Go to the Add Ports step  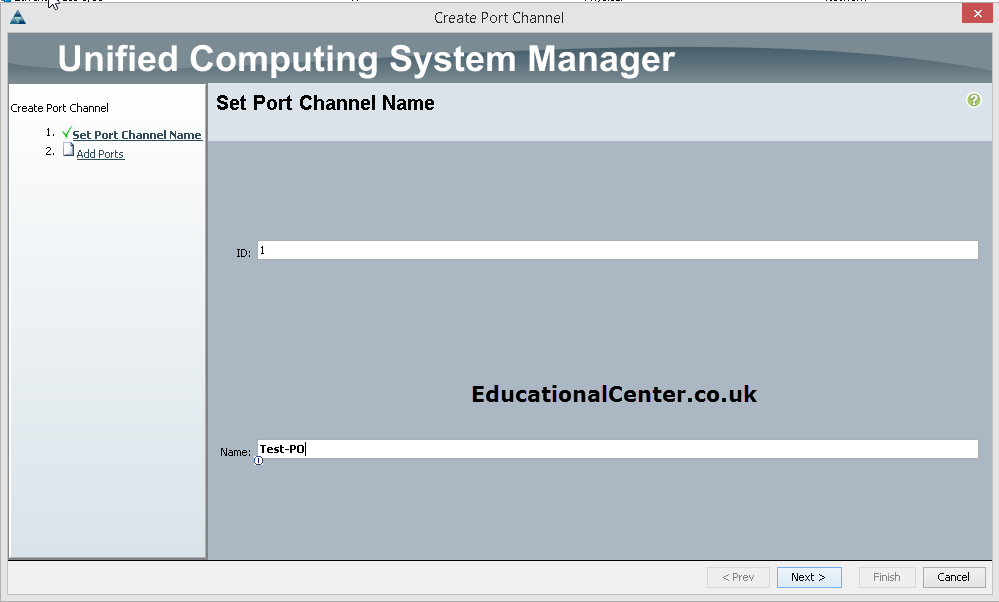coord(100,154)
